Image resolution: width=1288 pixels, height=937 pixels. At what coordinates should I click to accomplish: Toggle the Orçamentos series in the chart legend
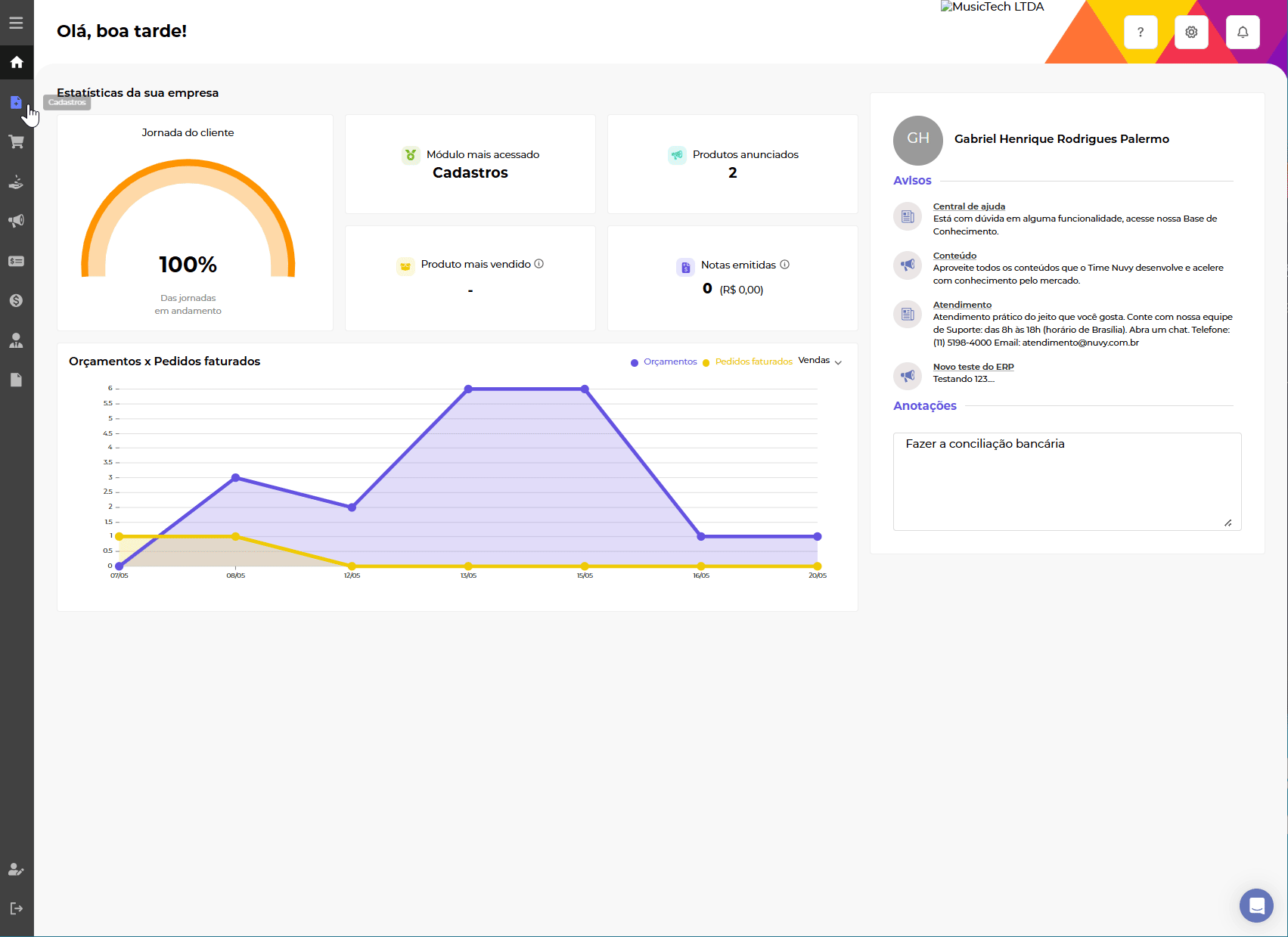coord(664,362)
